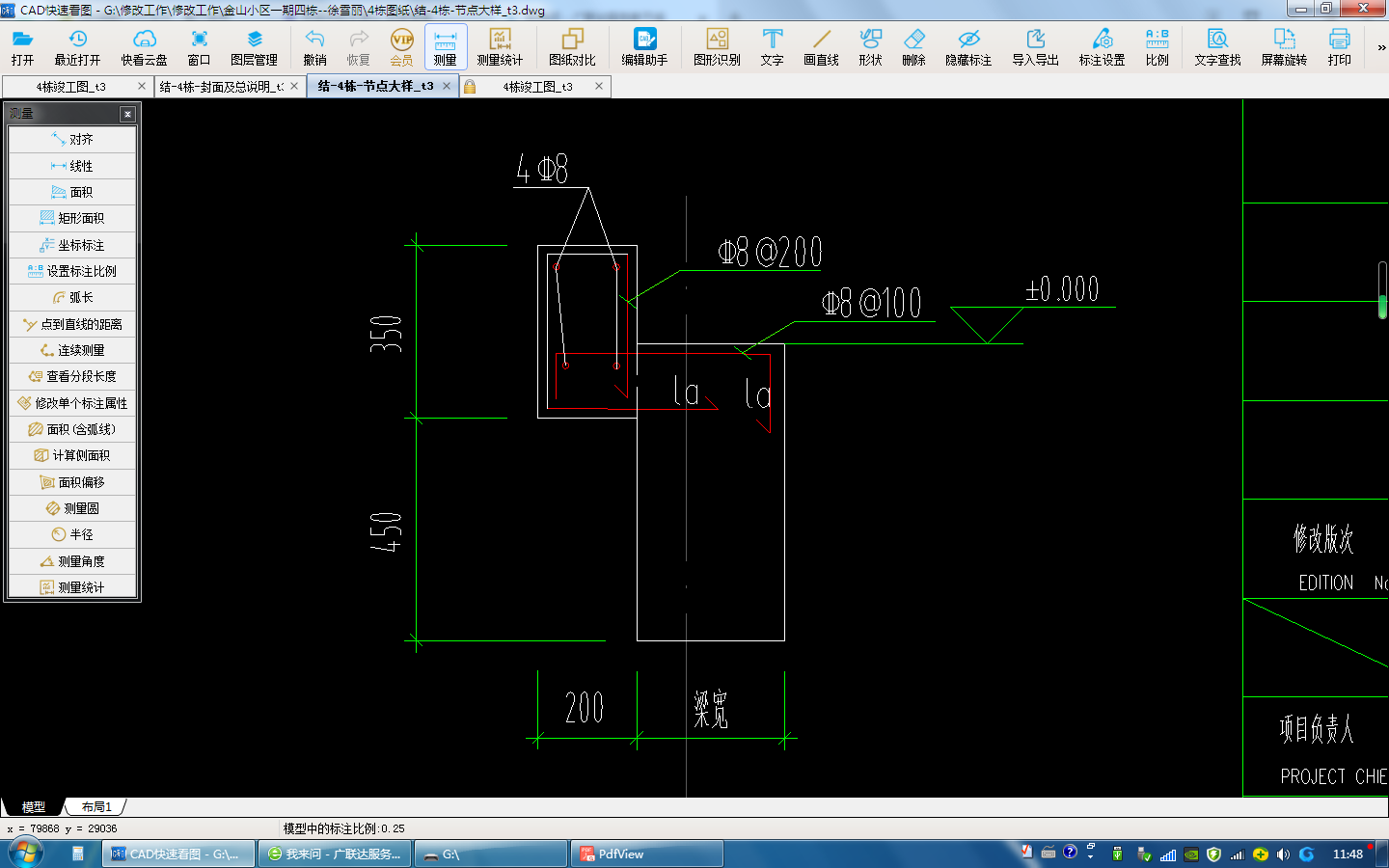
Task: Click 测量角度 in the measure panel
Action: pos(72,561)
